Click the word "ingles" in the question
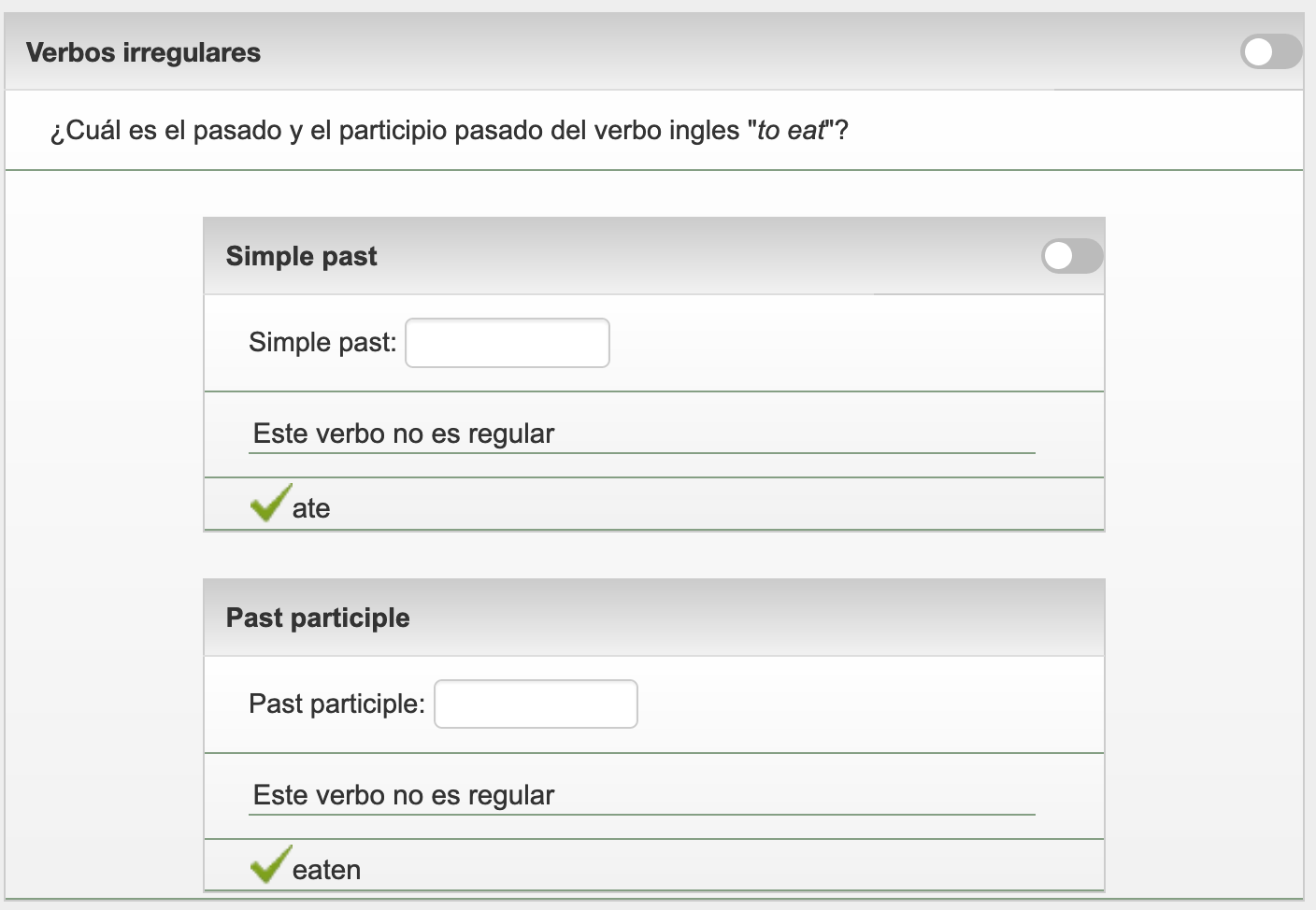 point(704,130)
